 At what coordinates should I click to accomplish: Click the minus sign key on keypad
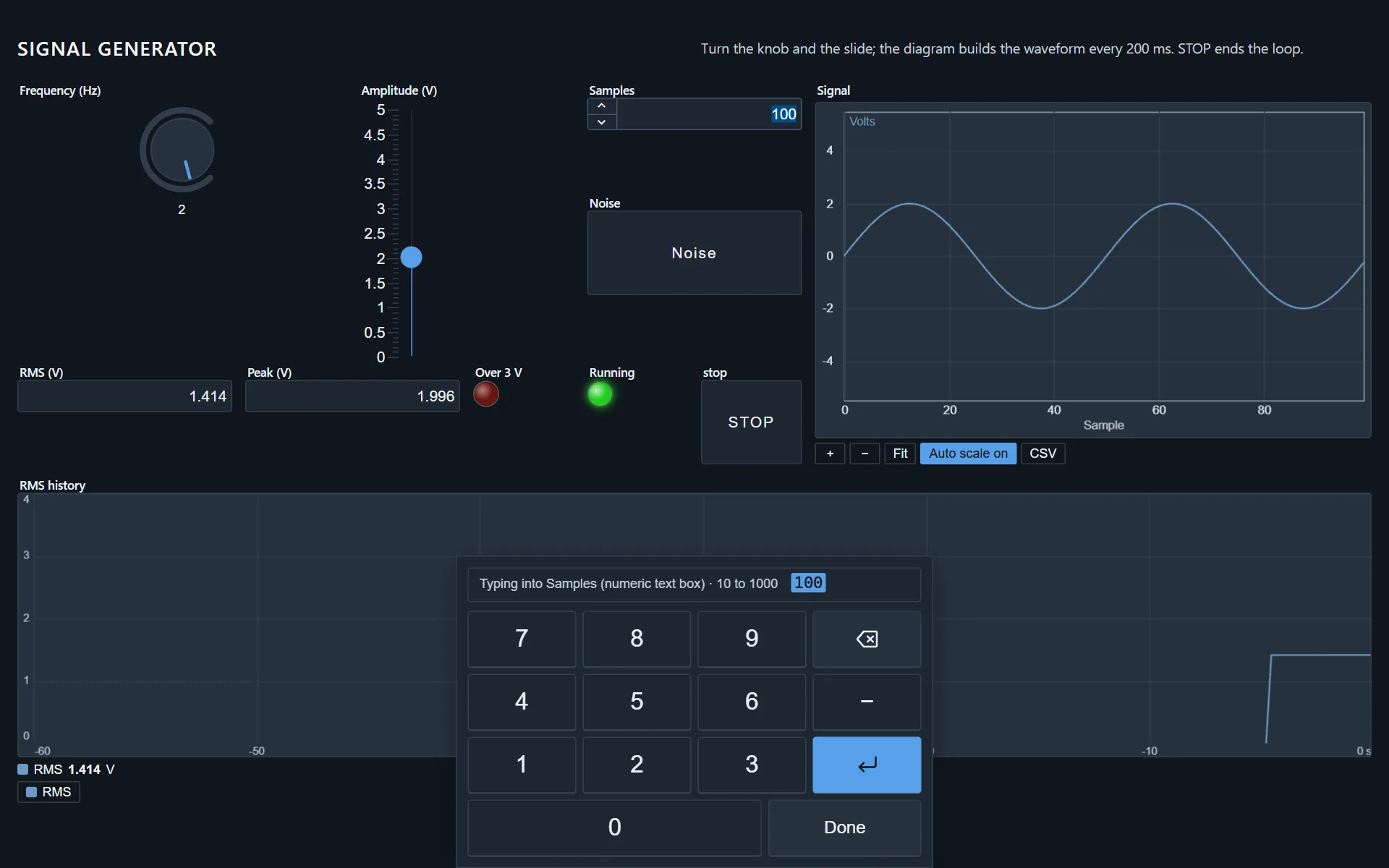(x=867, y=702)
